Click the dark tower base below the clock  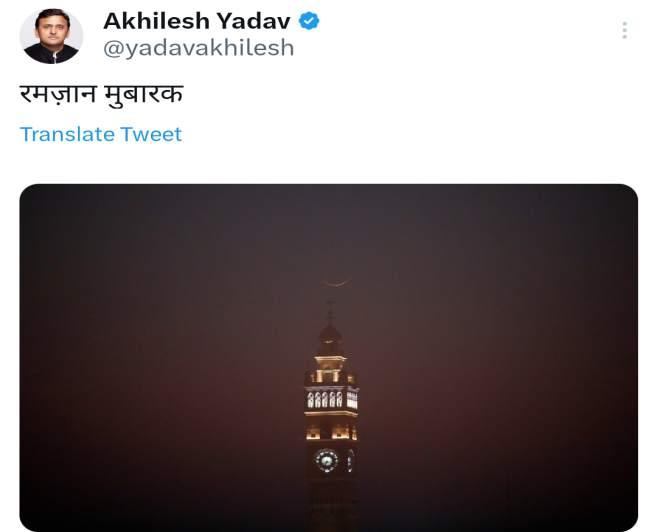332,502
